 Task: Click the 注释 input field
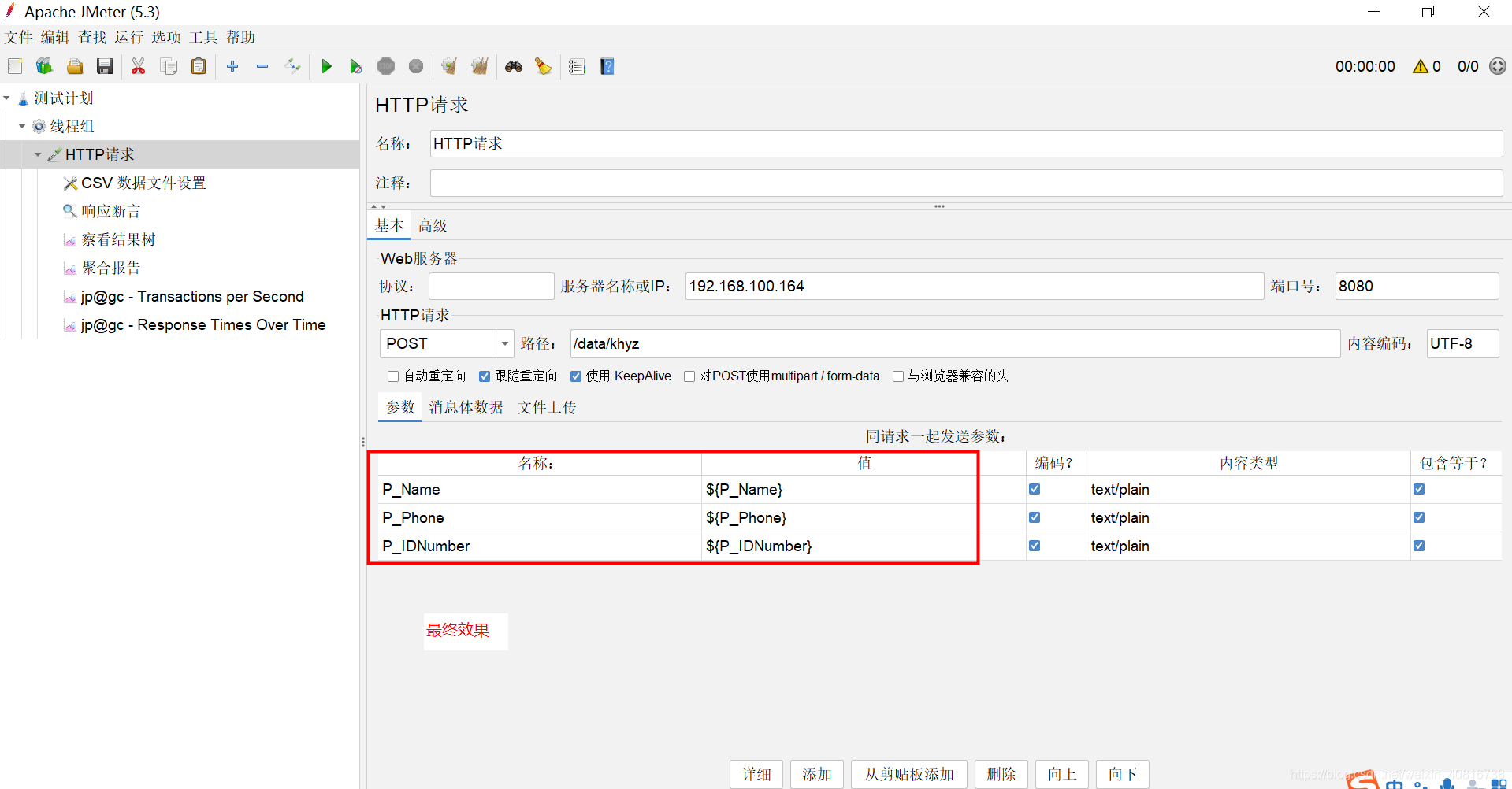966,183
